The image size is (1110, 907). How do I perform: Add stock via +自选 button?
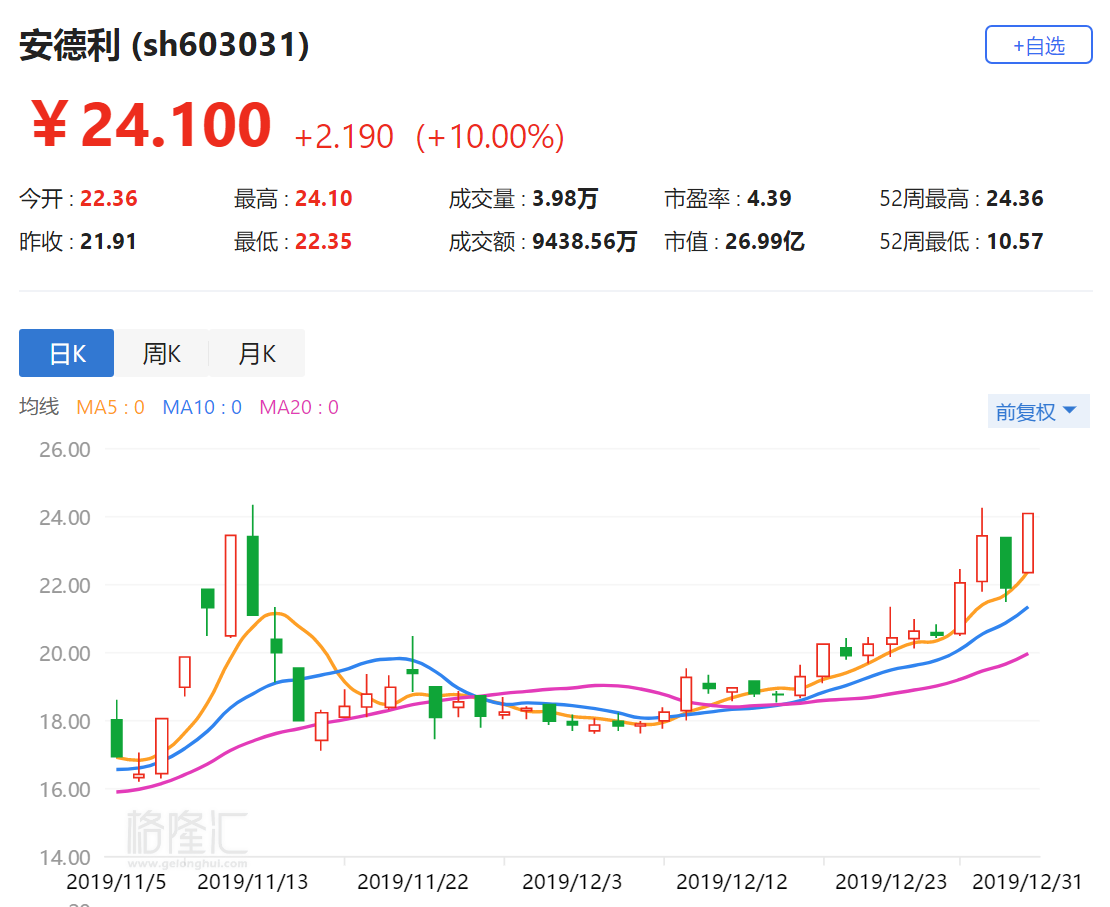click(x=1039, y=45)
